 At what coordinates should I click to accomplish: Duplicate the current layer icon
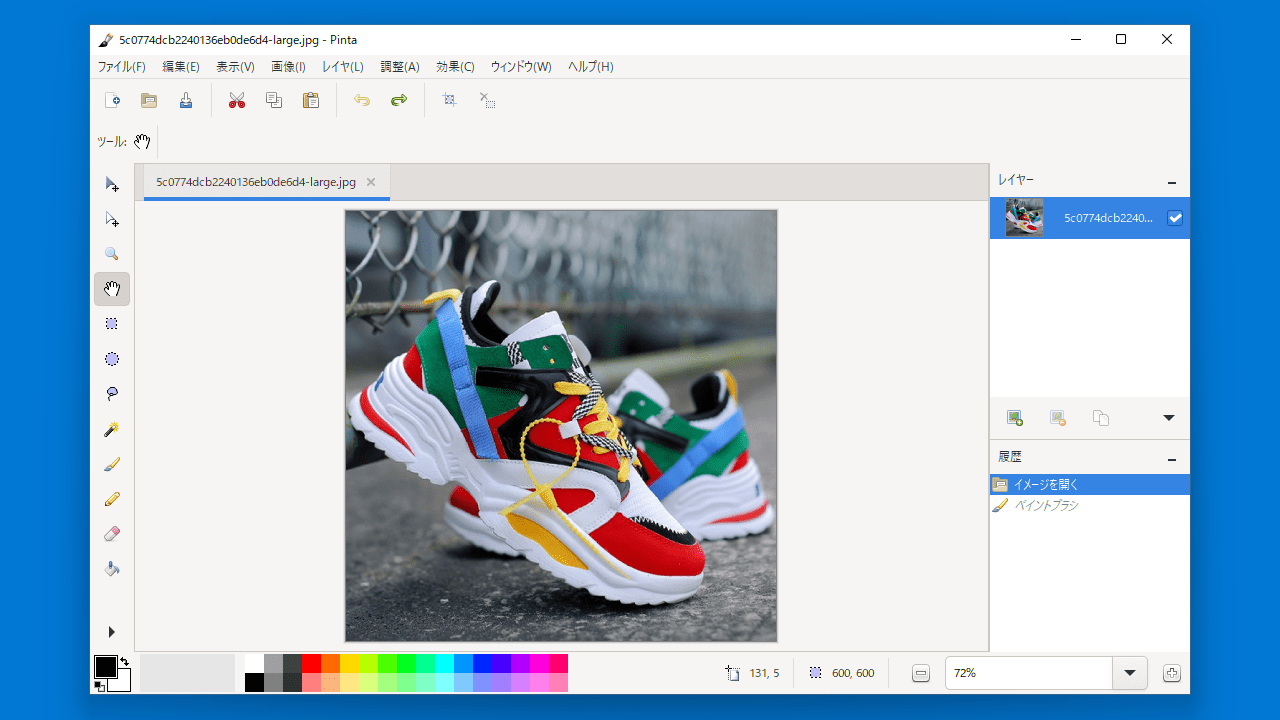(x=1101, y=418)
